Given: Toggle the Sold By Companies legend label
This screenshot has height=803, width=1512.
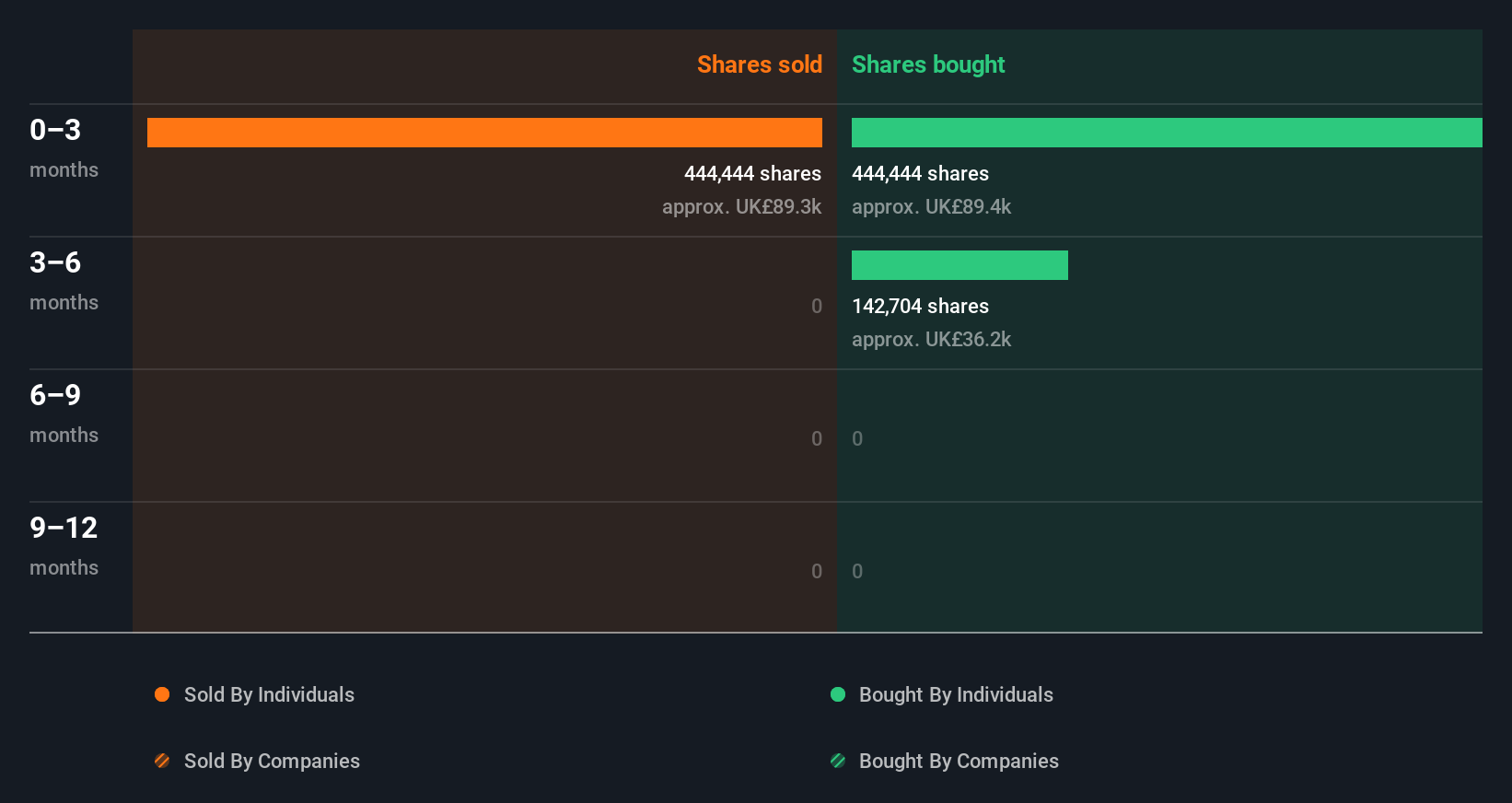Looking at the screenshot, I should [x=272, y=761].
